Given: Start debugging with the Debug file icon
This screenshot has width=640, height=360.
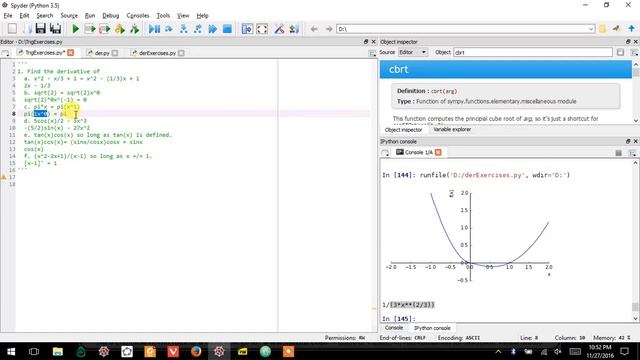Looking at the screenshot, I should (x=154, y=29).
